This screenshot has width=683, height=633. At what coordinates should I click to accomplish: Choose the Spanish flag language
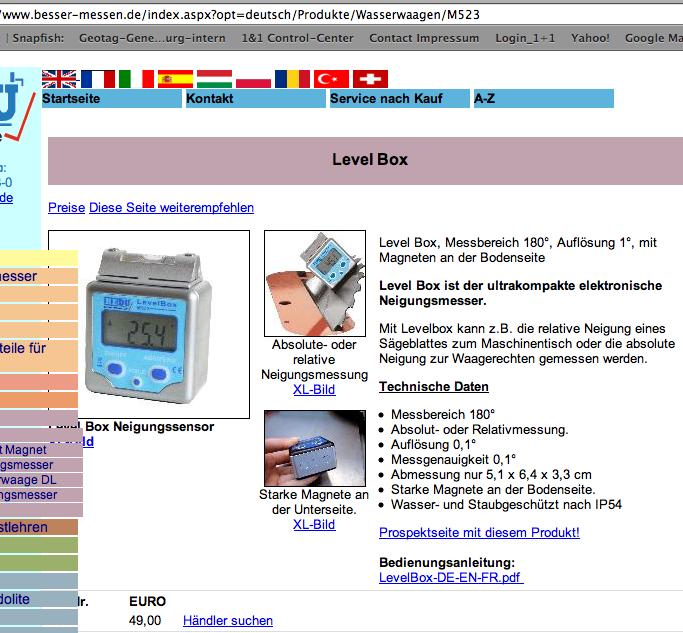click(x=175, y=79)
